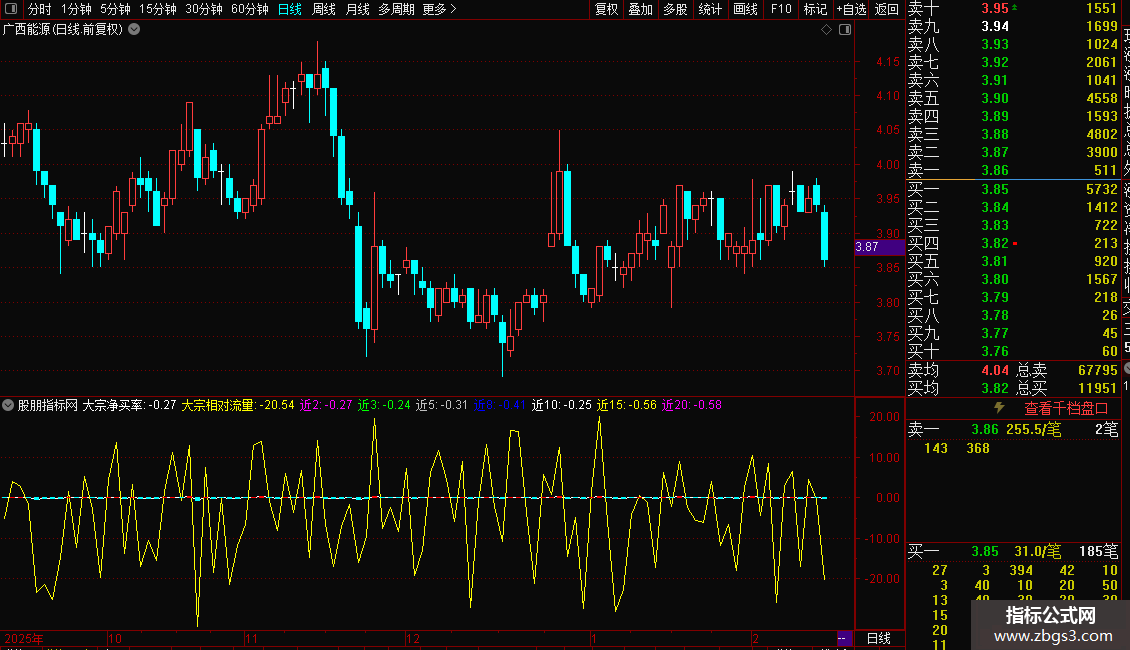1130x650 pixels.
Task: Click the 叠加 overlay button
Action: coord(641,9)
